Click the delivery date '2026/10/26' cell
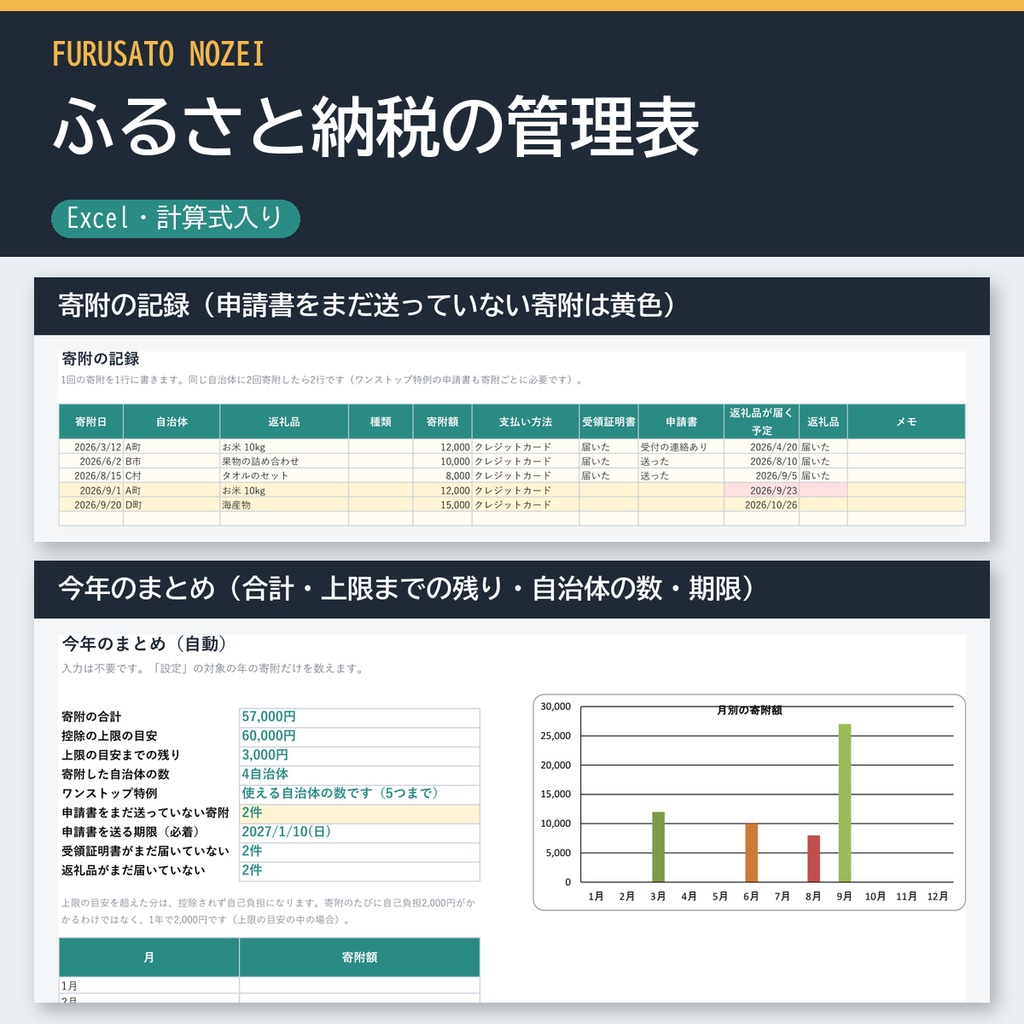The width and height of the screenshot is (1024, 1024). tap(761, 505)
